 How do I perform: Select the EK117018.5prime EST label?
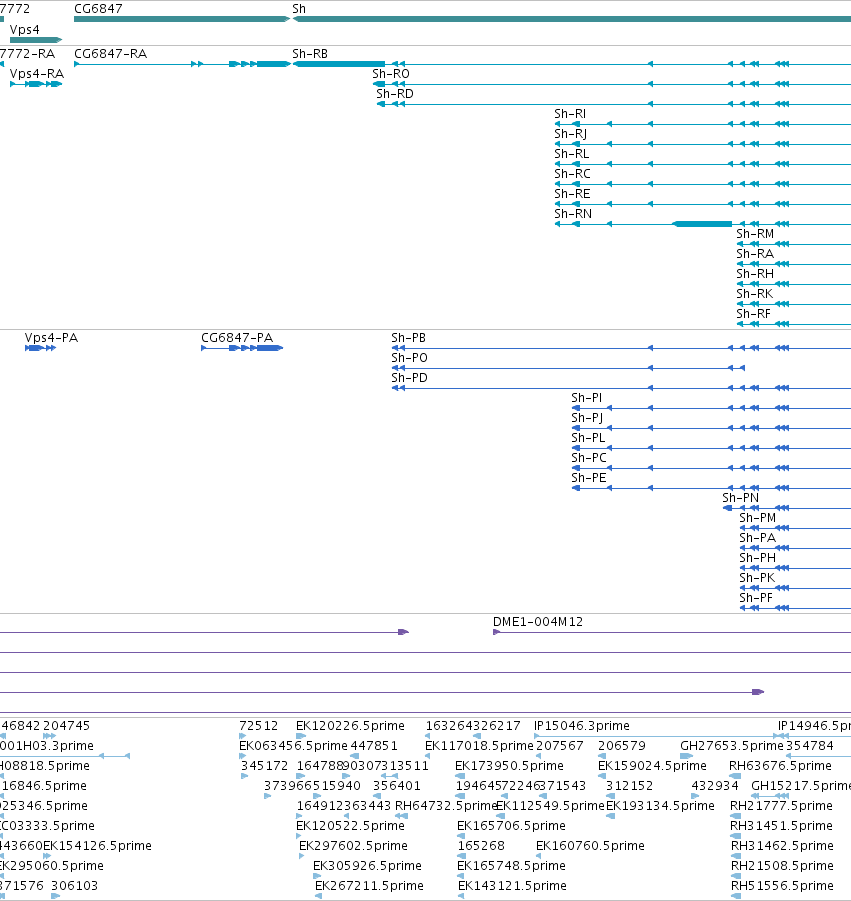point(479,746)
